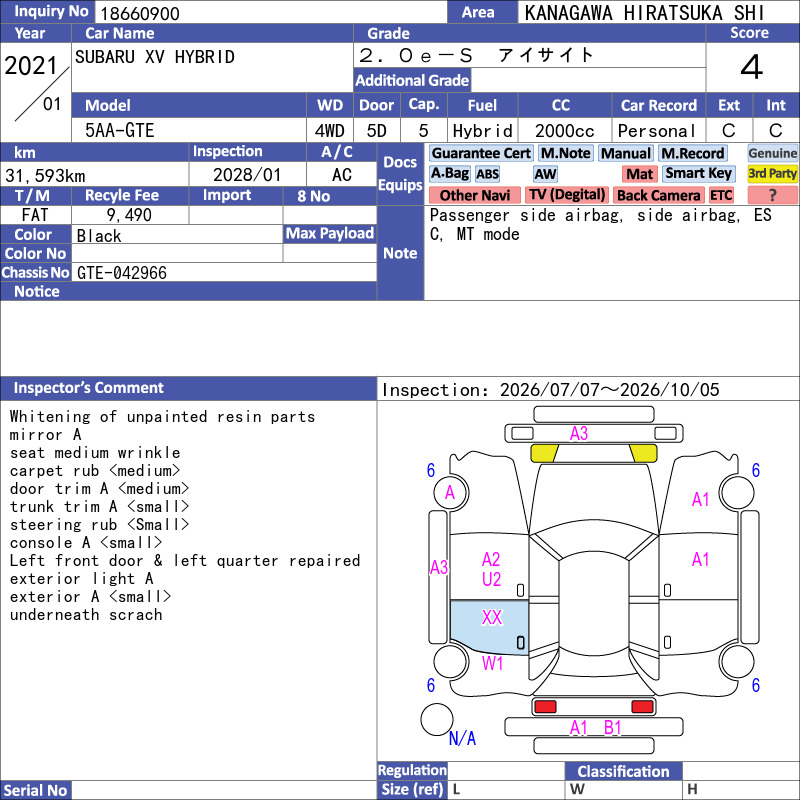
Task: Click the TV (Degital) badge
Action: coord(566,195)
